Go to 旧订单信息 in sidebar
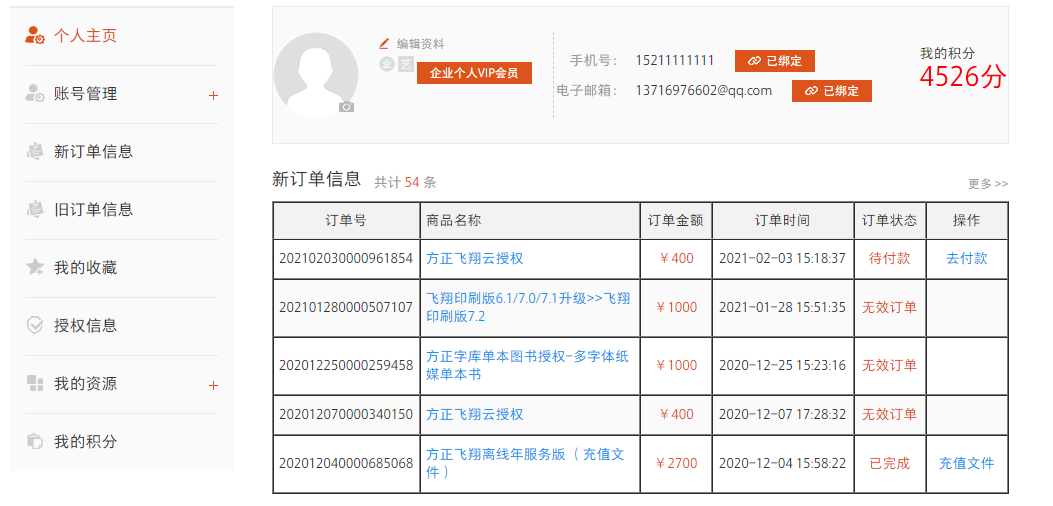This screenshot has width=1053, height=506. click(93, 210)
